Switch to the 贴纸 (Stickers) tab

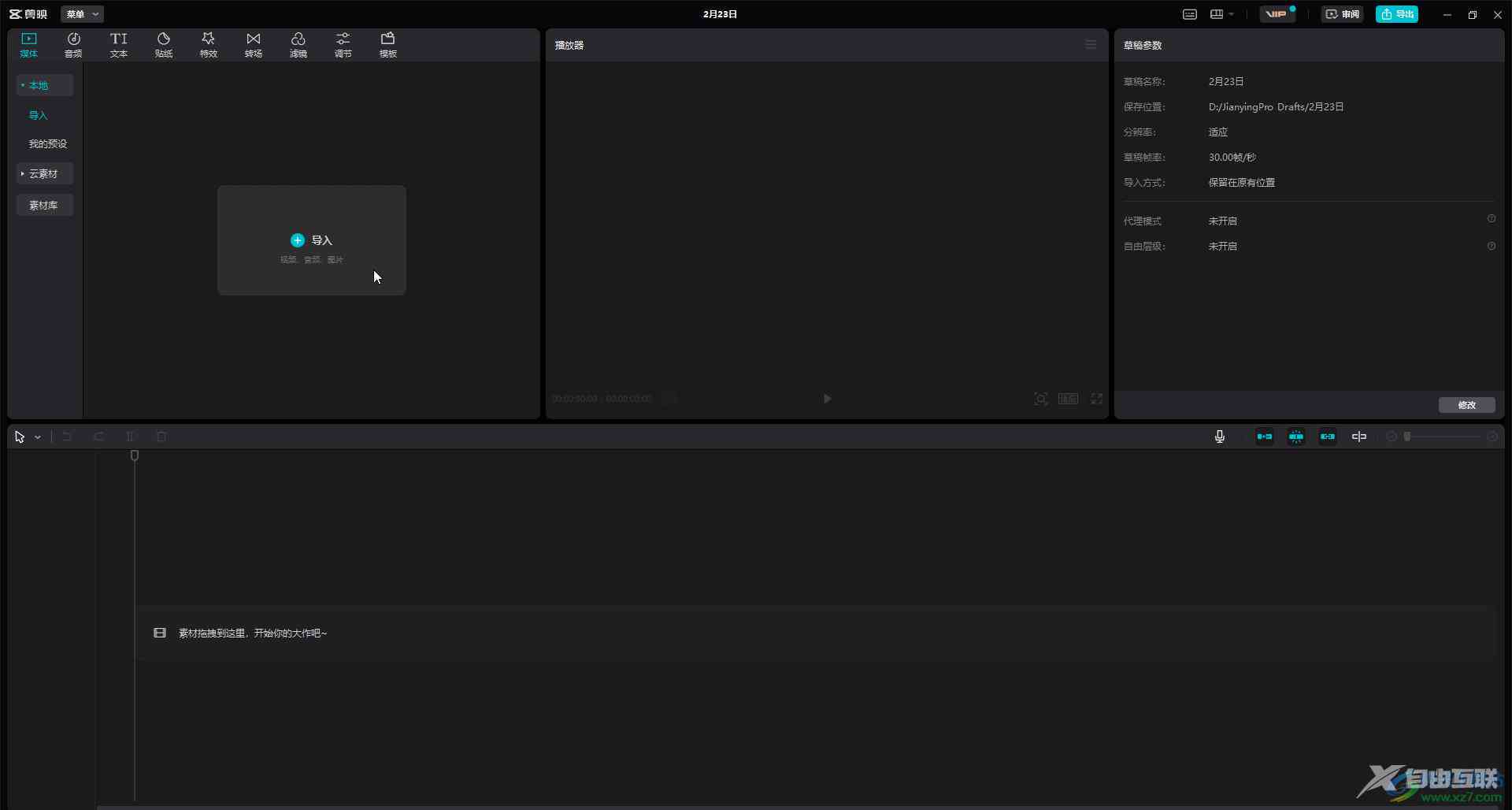[x=164, y=45]
